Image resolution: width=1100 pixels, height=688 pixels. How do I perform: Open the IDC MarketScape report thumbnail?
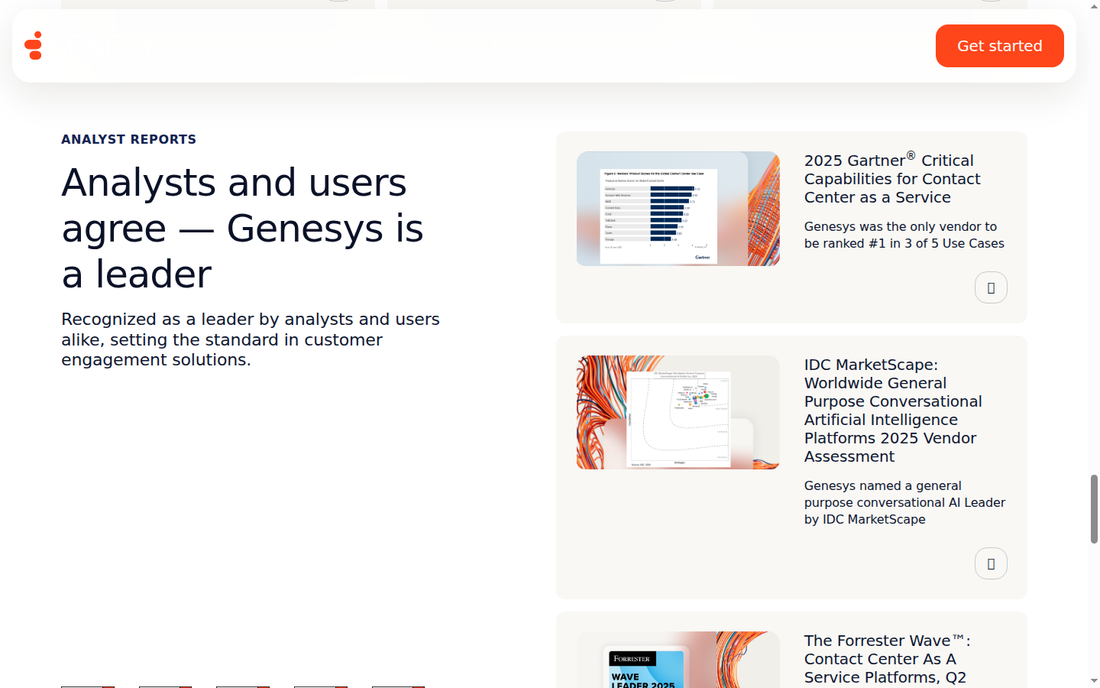678,412
